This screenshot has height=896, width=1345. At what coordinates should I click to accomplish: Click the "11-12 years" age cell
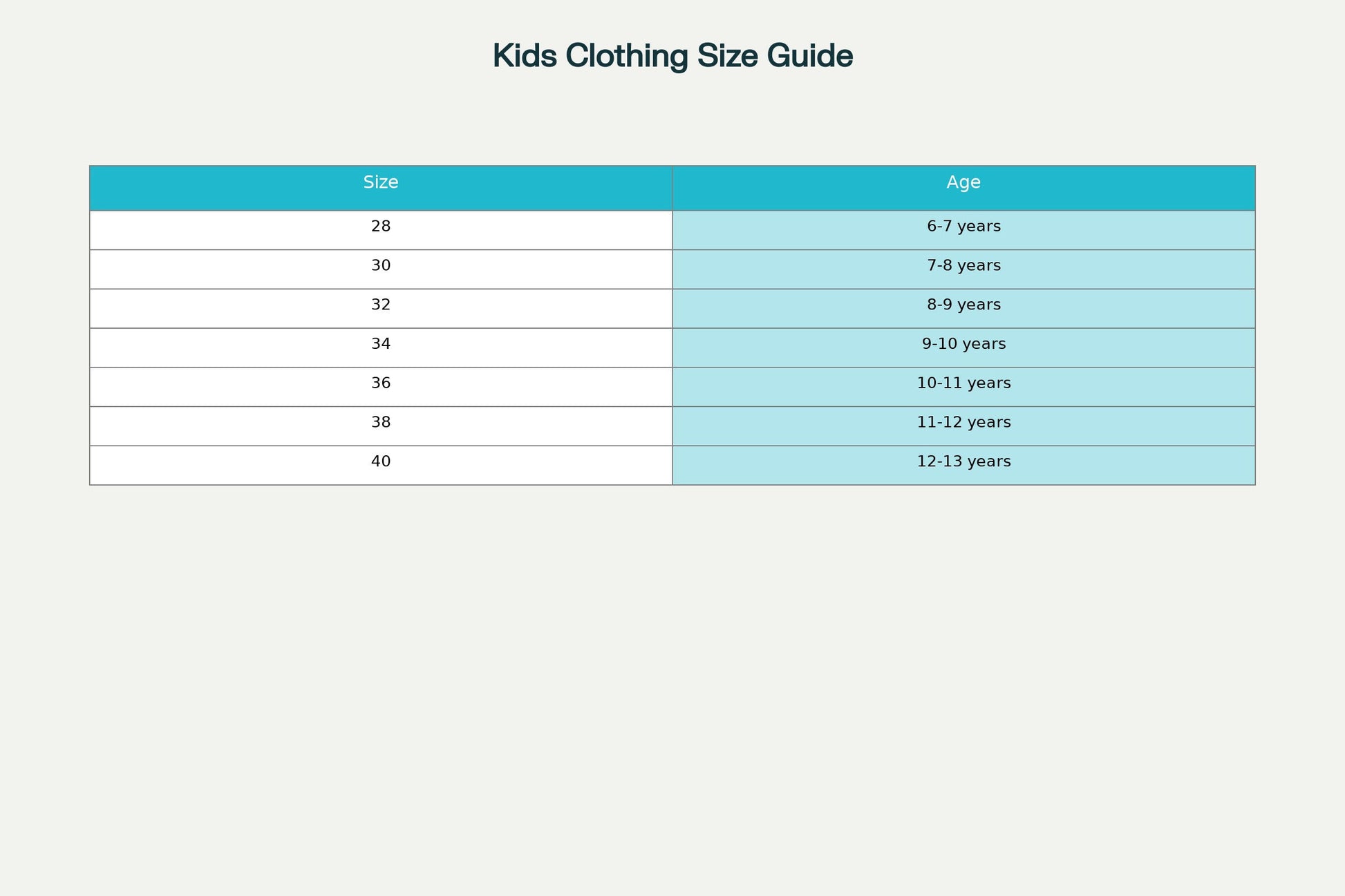[963, 423]
